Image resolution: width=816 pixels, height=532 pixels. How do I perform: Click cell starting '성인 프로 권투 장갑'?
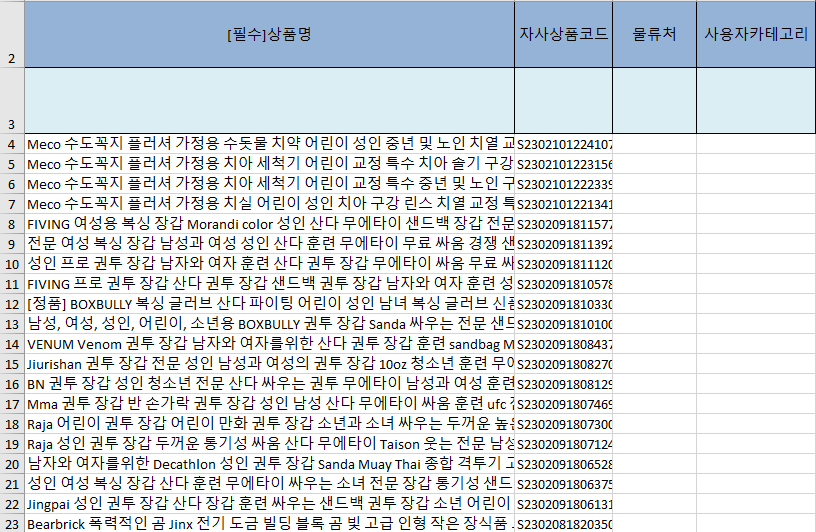[x=270, y=264]
